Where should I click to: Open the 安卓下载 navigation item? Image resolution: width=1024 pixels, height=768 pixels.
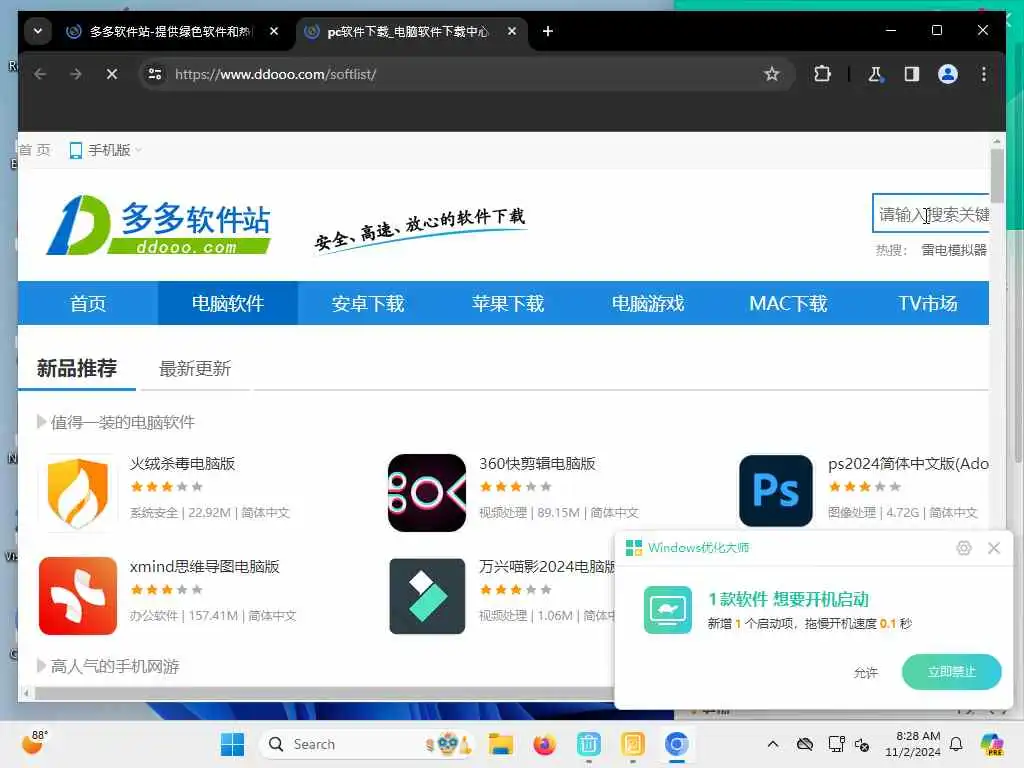click(x=368, y=304)
